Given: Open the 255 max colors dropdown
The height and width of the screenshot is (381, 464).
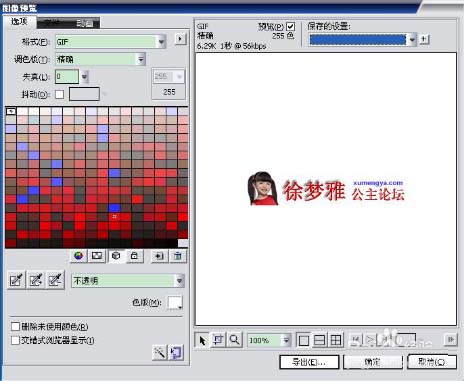Looking at the screenshot, I should tap(168, 76).
